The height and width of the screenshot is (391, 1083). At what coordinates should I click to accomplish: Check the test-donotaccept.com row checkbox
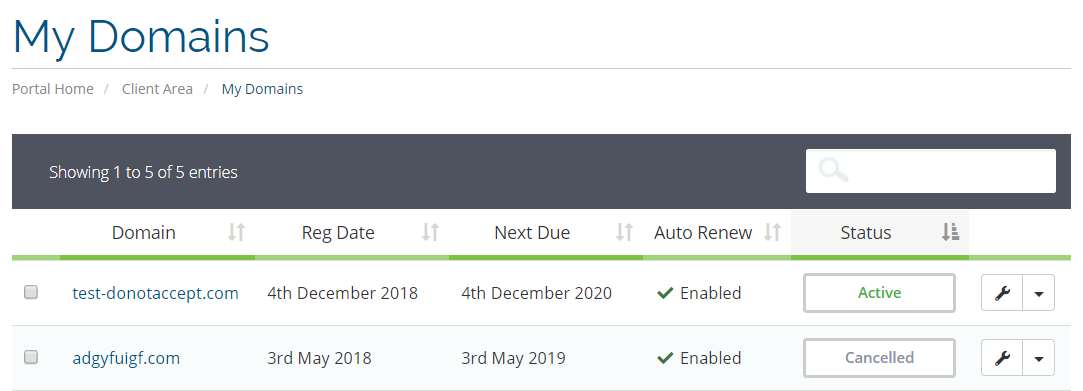31,292
